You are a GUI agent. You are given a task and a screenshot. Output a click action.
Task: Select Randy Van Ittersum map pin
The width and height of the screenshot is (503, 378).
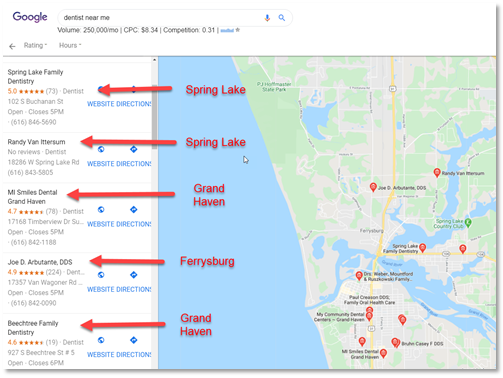437,172
